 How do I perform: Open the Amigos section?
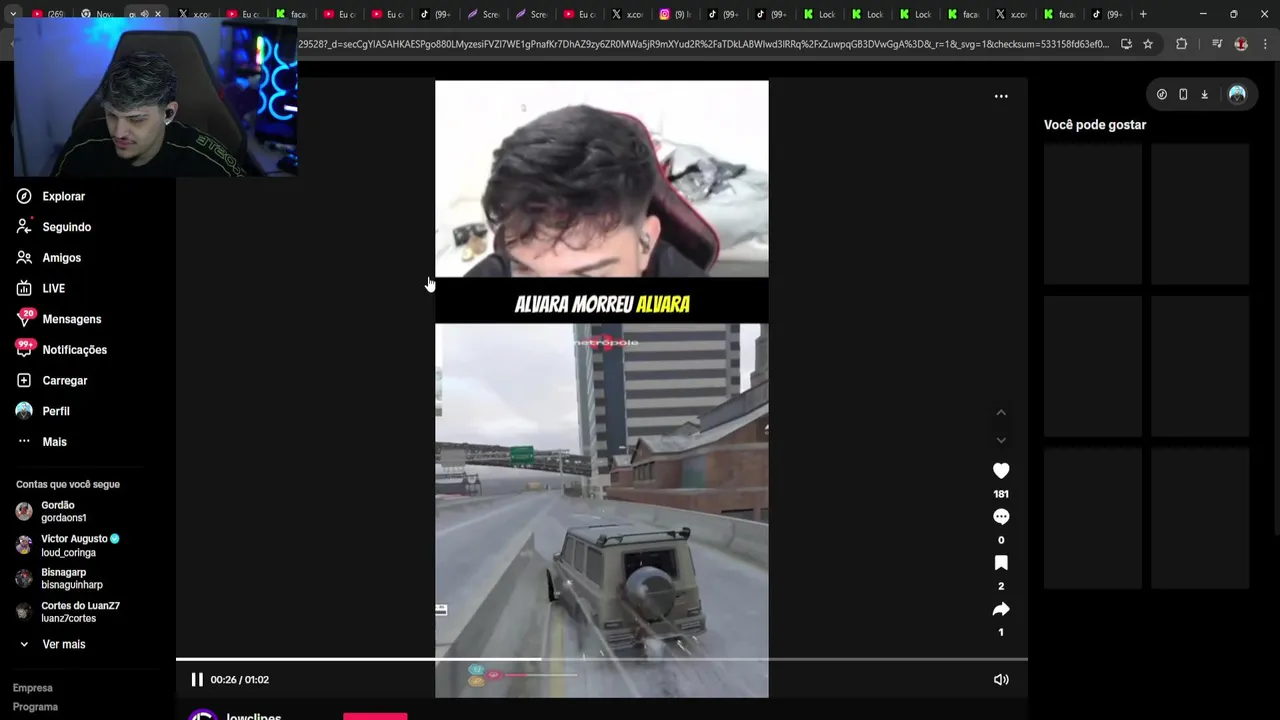tap(50, 258)
